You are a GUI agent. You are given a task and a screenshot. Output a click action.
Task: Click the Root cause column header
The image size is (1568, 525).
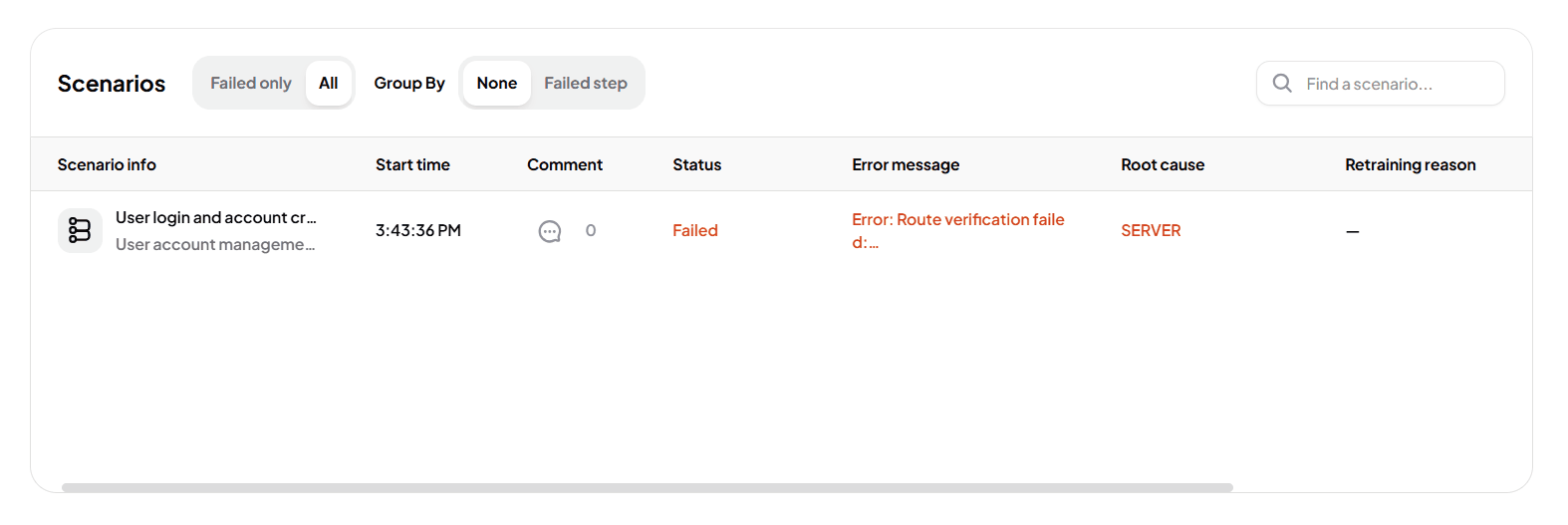pyautogui.click(x=1163, y=164)
